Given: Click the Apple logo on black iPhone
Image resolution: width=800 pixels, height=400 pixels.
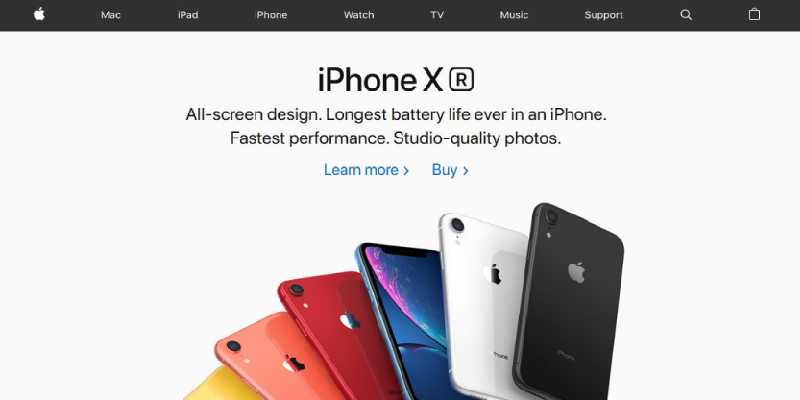Looking at the screenshot, I should [577, 272].
